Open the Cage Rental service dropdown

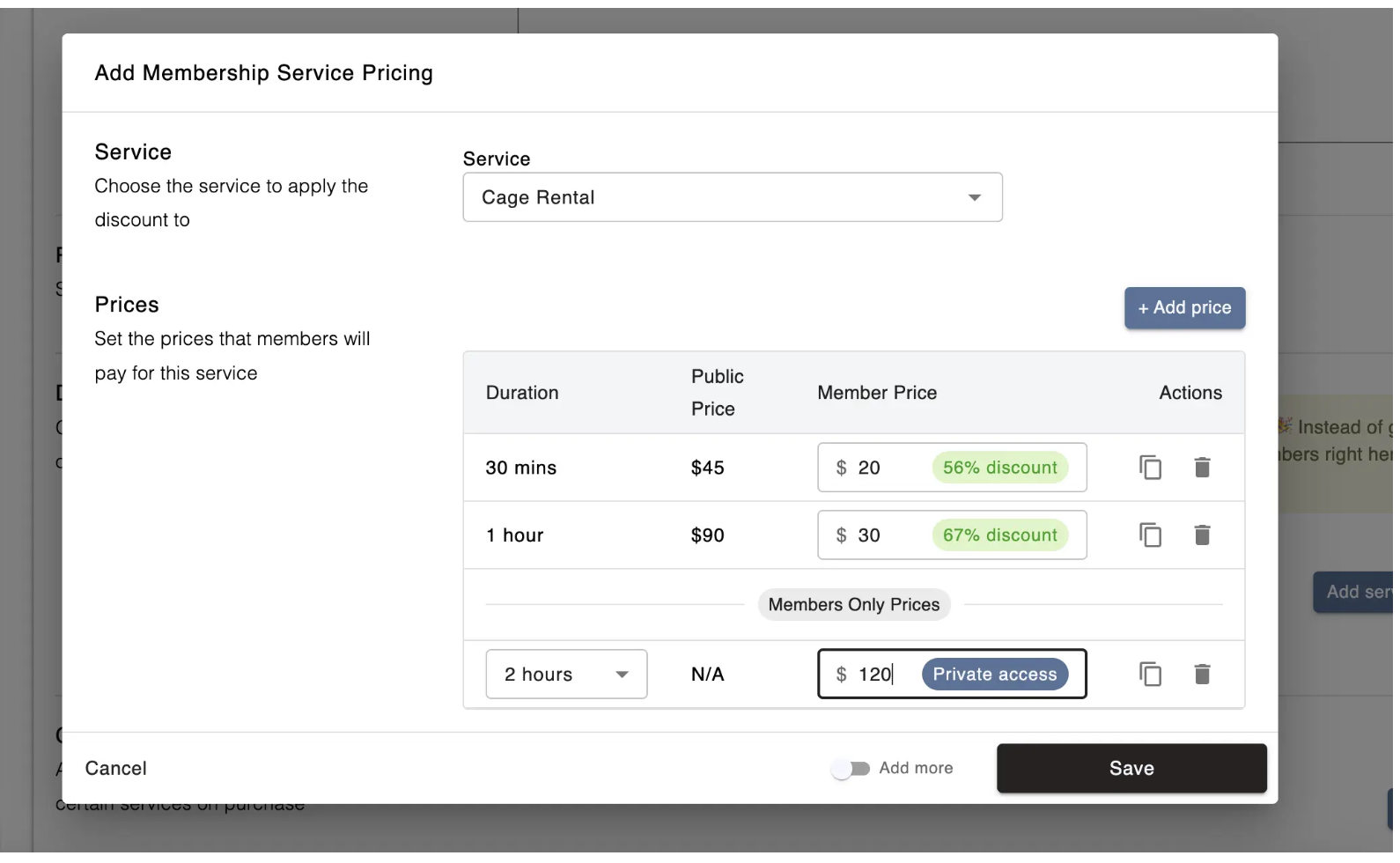point(732,197)
